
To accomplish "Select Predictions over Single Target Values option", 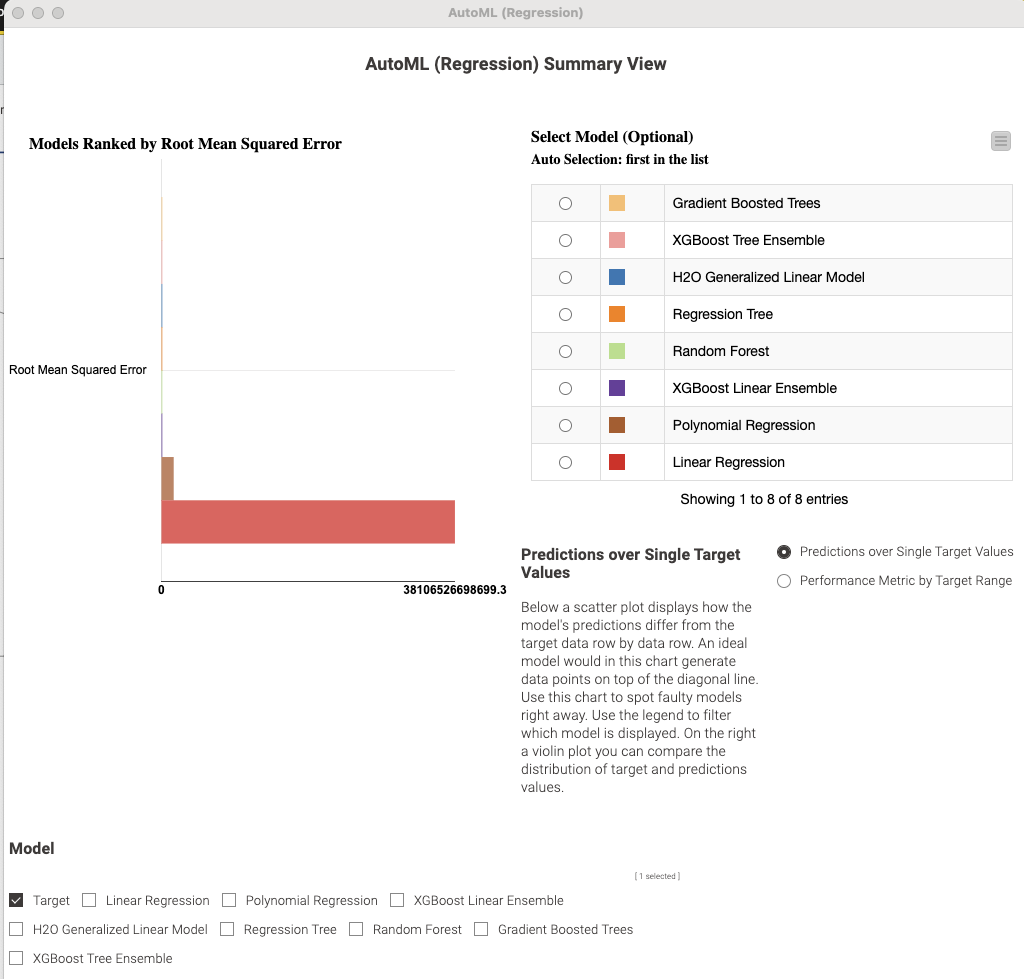I will point(784,552).
